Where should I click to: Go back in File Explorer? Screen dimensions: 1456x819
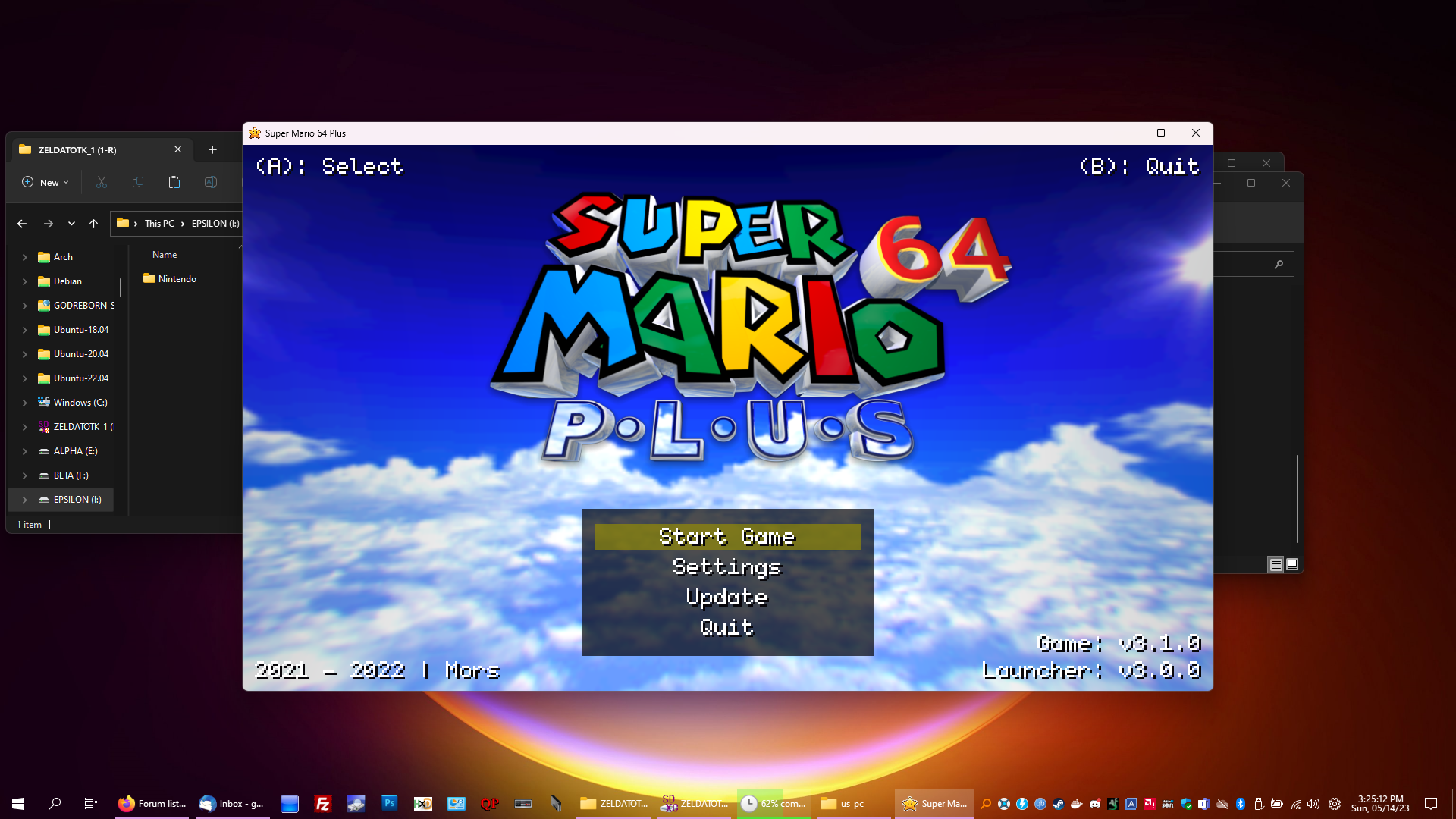(22, 224)
